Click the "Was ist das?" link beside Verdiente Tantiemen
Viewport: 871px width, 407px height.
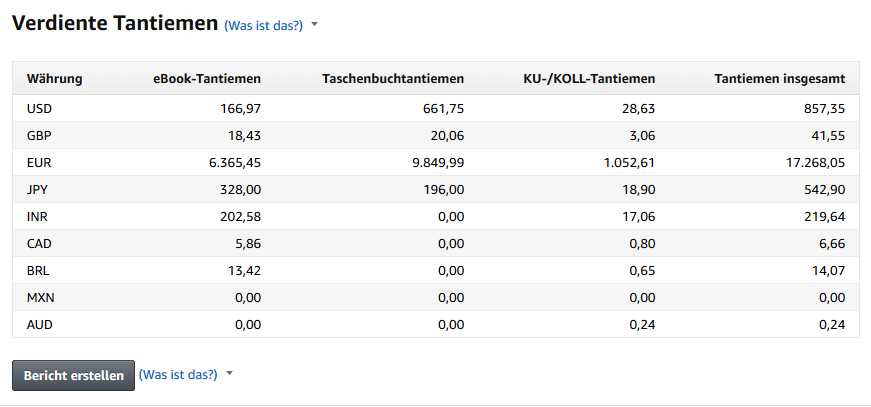coord(263,26)
